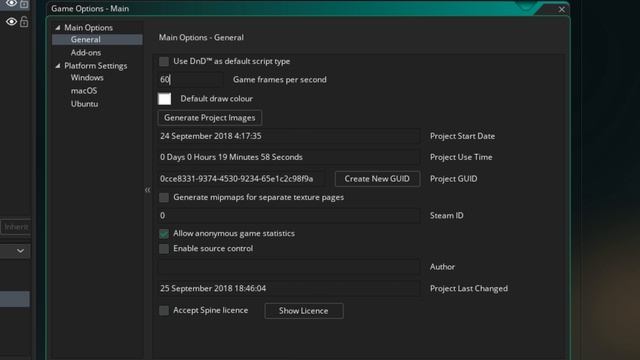Collapse the Platform Settings tree node
640x360 pixels.
click(58, 66)
